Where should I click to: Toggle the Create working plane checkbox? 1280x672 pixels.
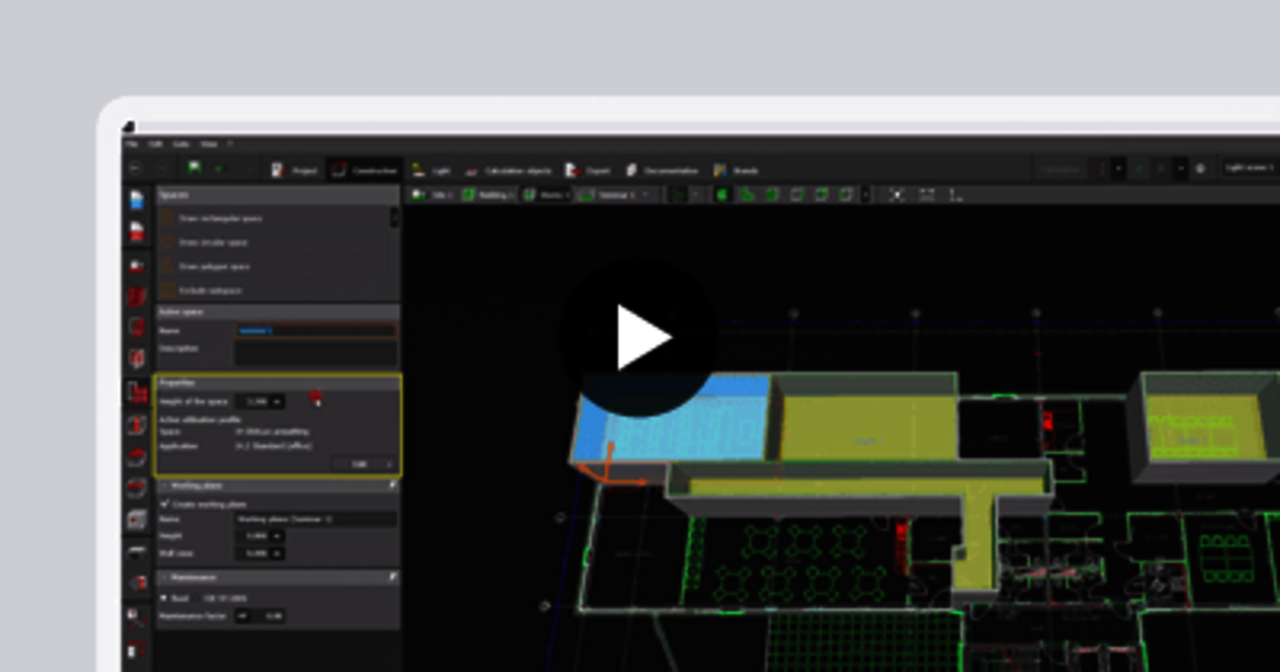click(166, 504)
